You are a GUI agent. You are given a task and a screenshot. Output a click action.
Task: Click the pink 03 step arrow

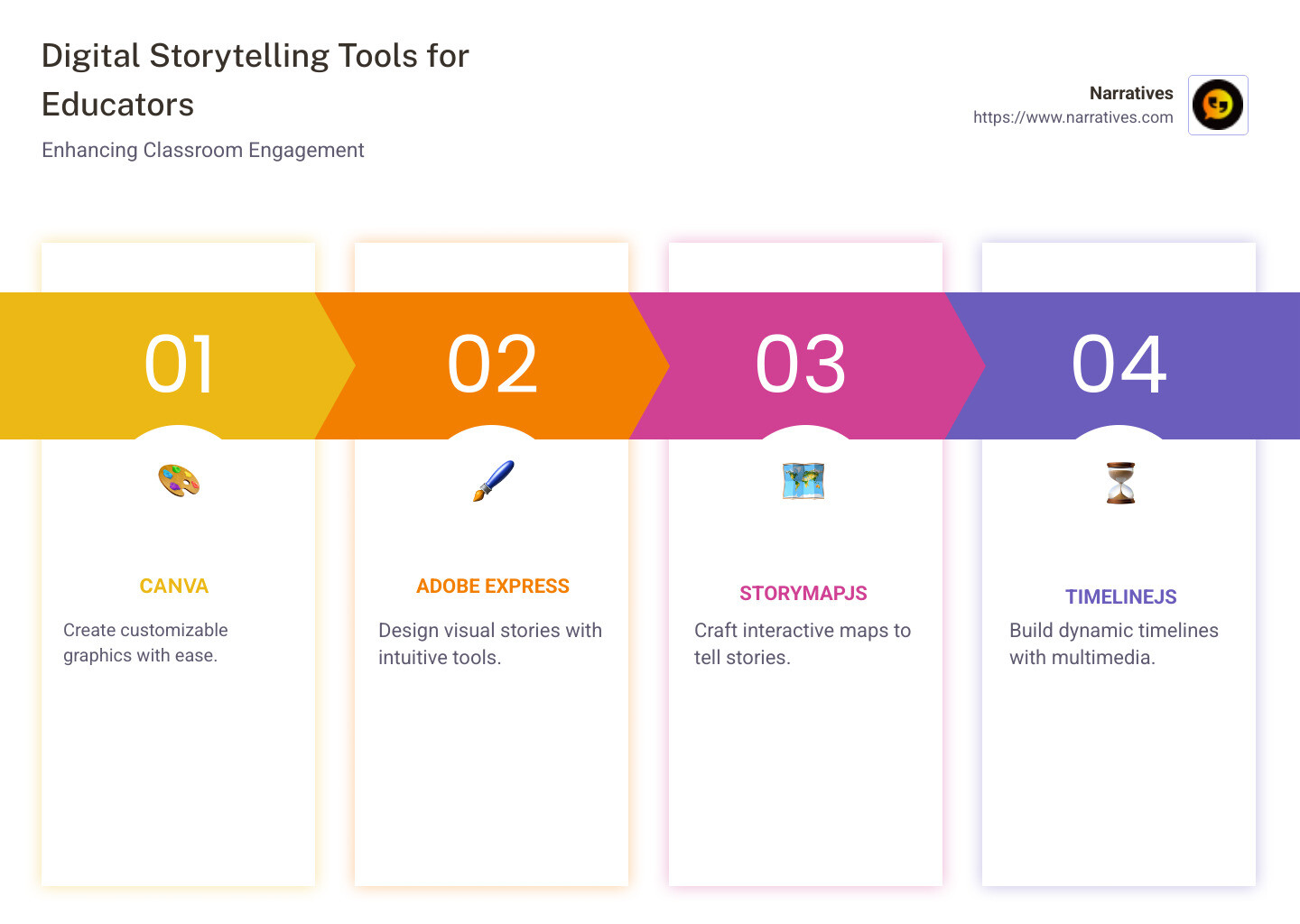(808, 365)
